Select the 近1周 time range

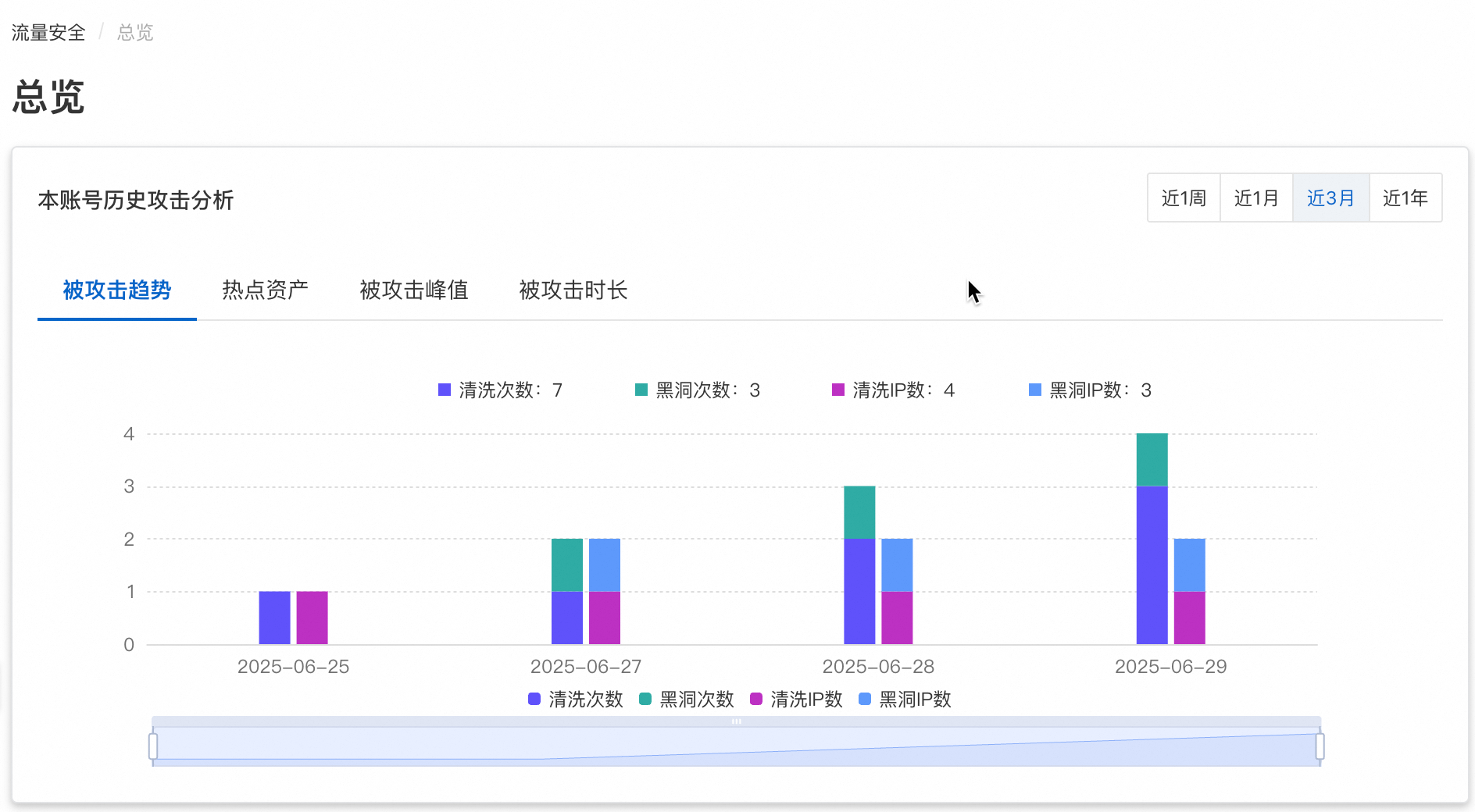[1184, 198]
